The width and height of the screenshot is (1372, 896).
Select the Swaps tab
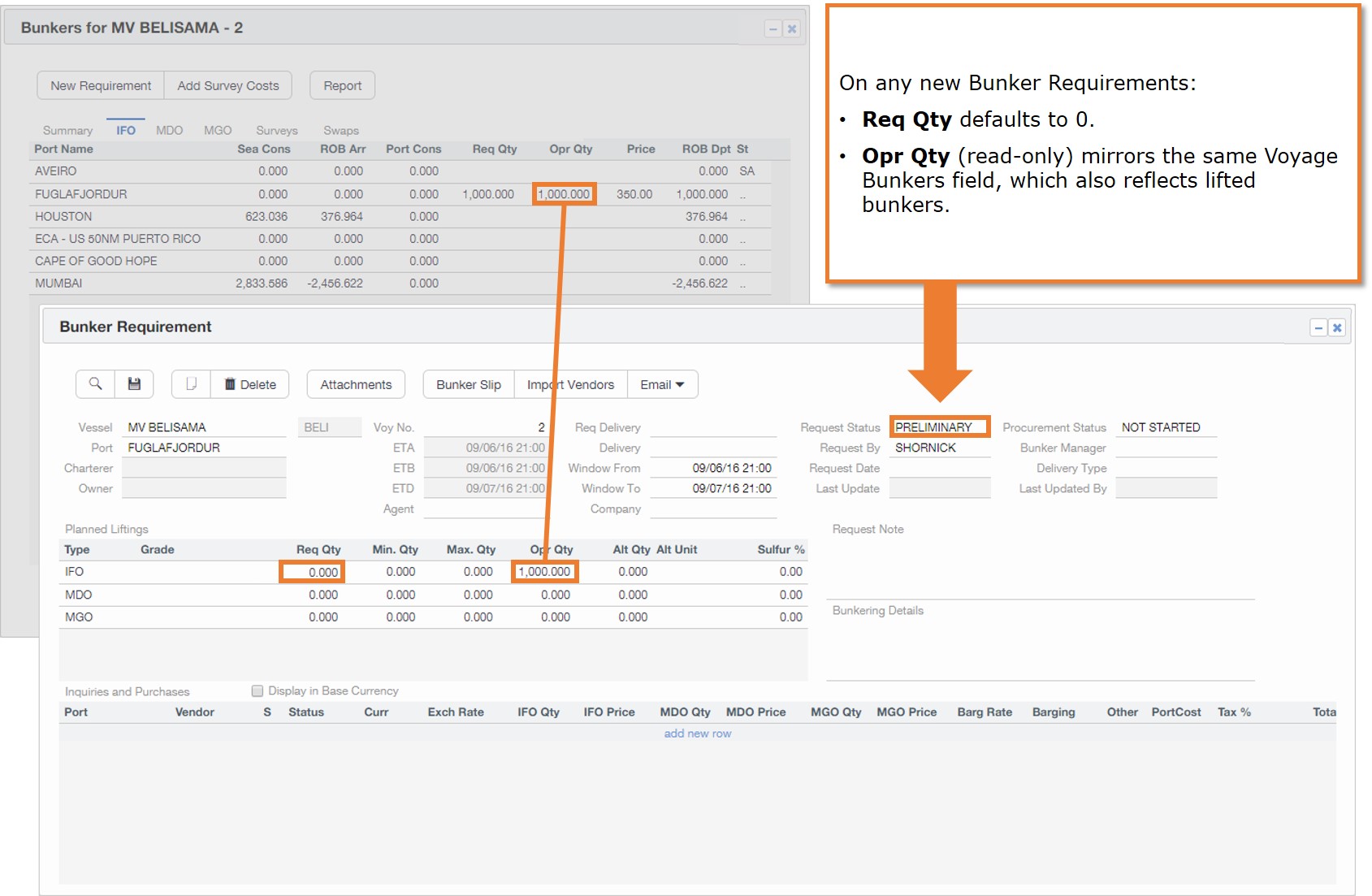[x=340, y=130]
